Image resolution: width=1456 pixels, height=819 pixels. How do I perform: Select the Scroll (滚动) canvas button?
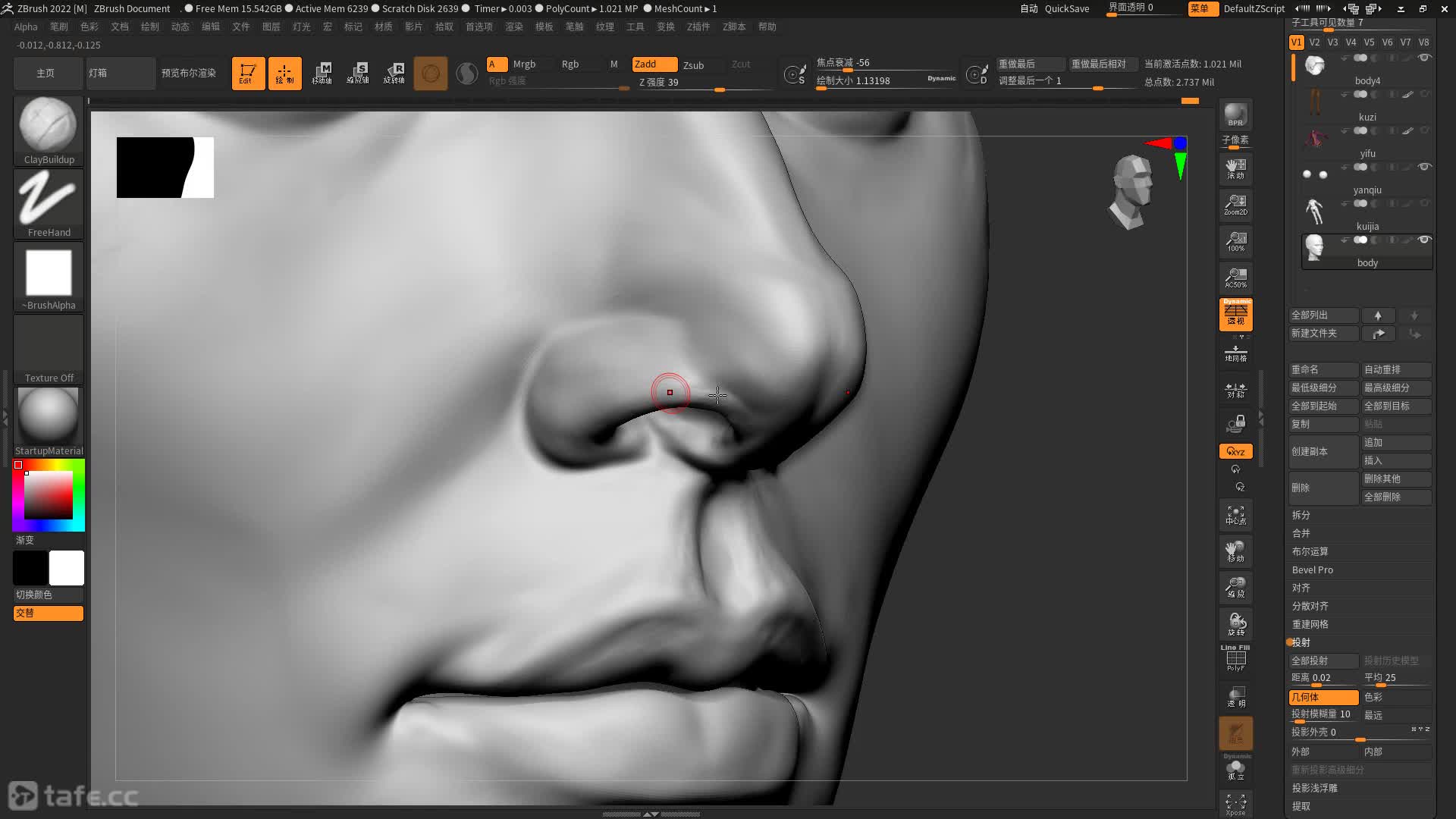tap(1236, 168)
